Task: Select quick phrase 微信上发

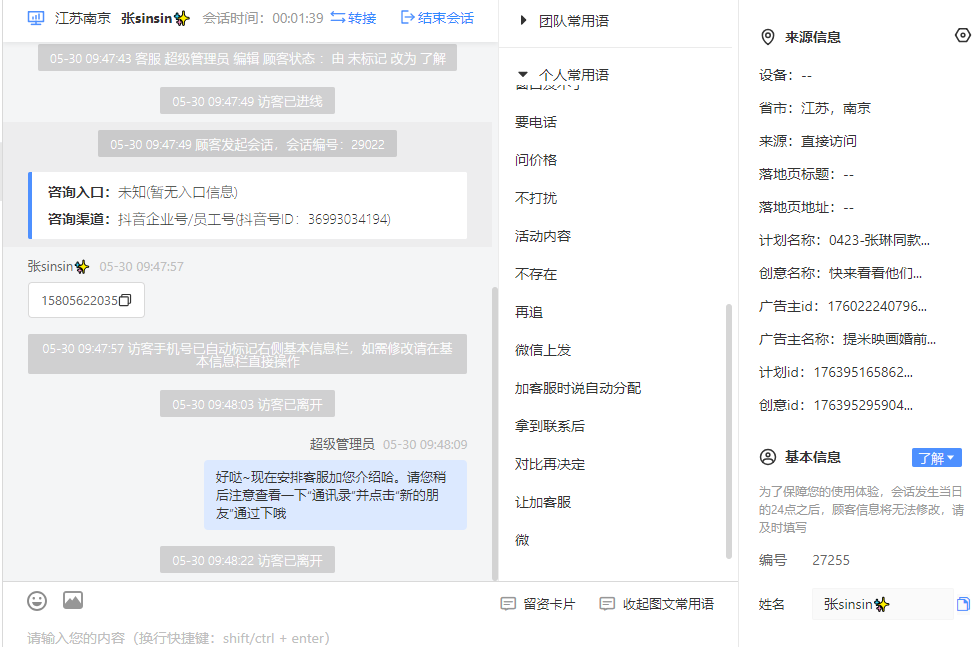Action: [x=543, y=350]
